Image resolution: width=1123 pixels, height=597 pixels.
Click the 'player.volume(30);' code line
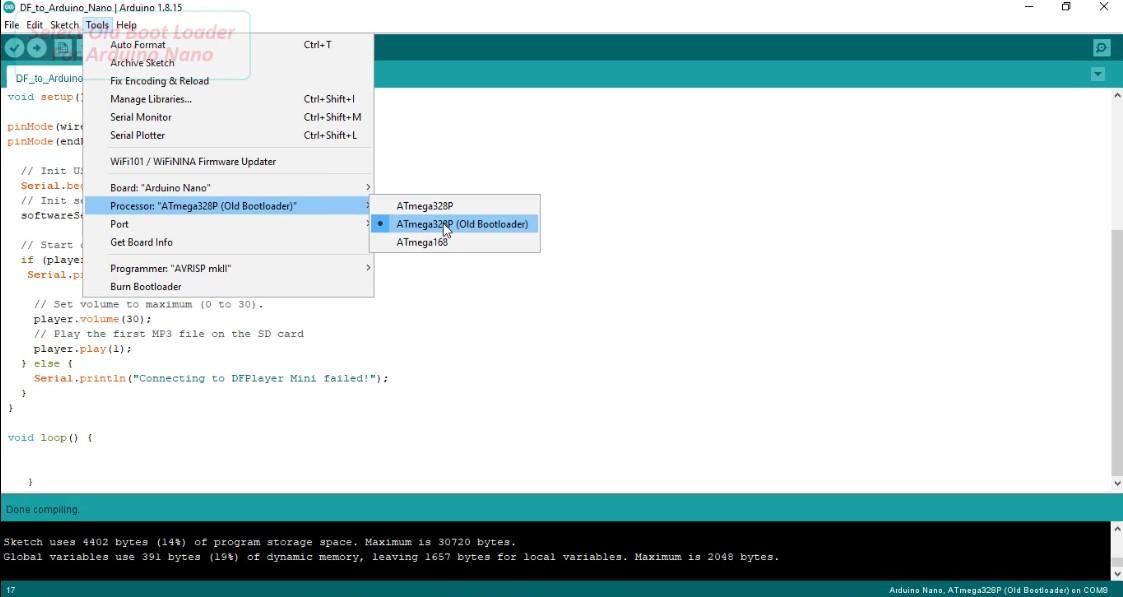(92, 319)
